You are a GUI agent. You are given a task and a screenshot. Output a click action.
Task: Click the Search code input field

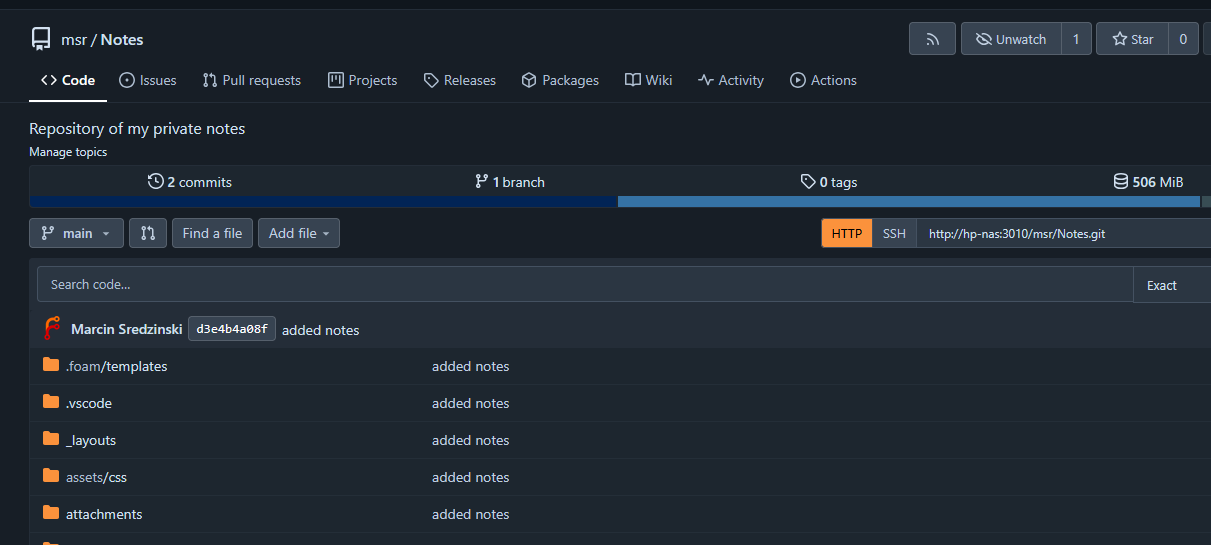click(x=585, y=284)
